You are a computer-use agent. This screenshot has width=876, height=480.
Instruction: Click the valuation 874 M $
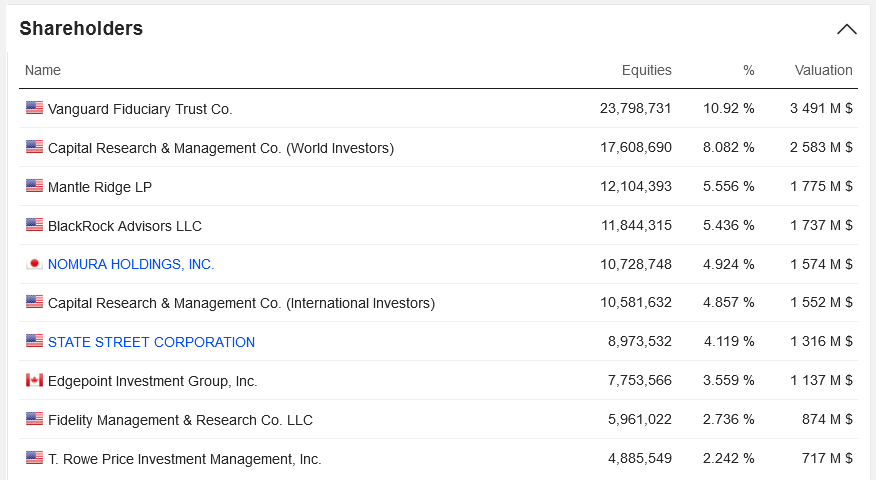827,419
